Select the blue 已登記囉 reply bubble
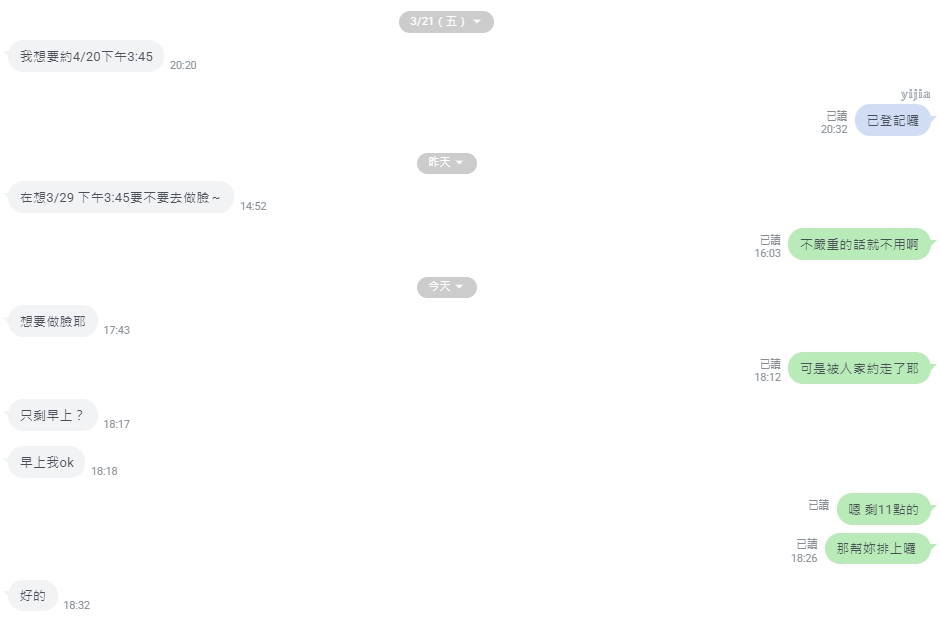 pyautogui.click(x=893, y=120)
